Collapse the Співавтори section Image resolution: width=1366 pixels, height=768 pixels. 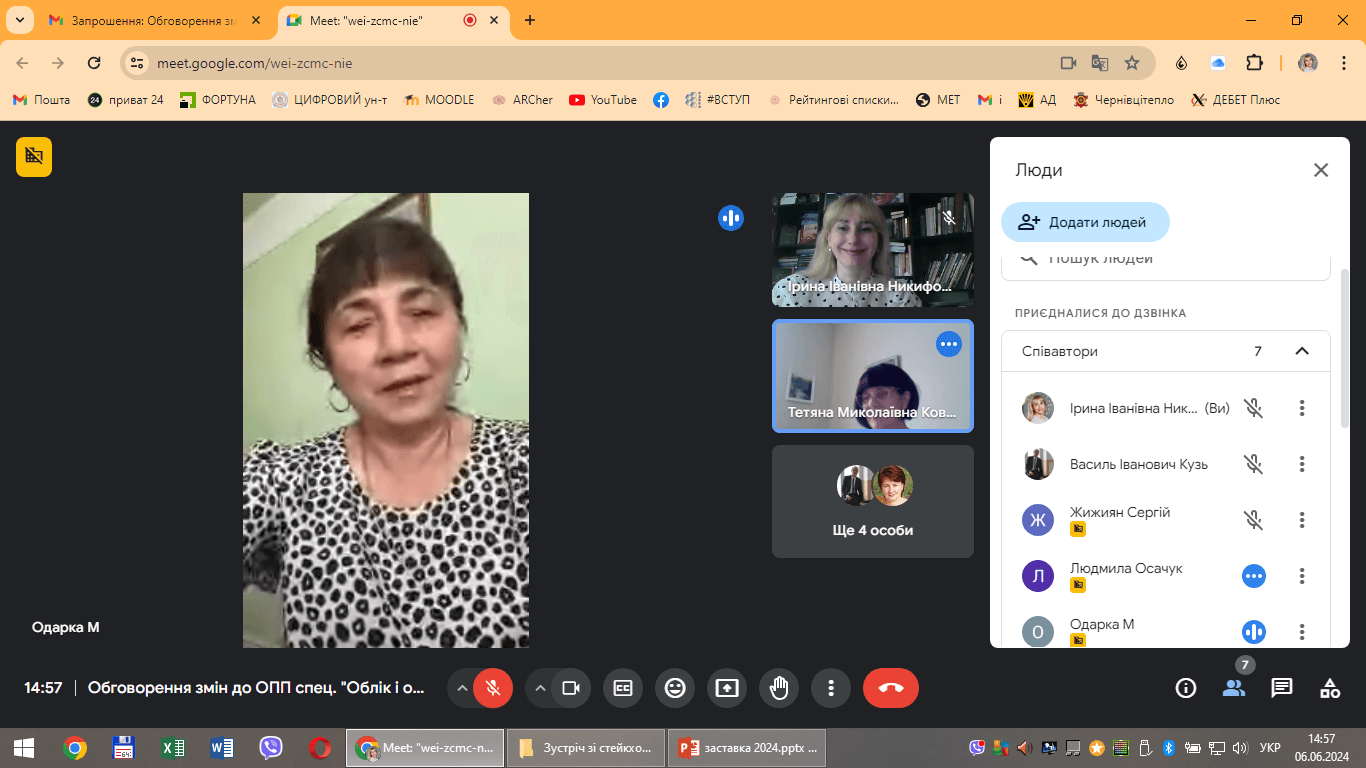click(1302, 351)
